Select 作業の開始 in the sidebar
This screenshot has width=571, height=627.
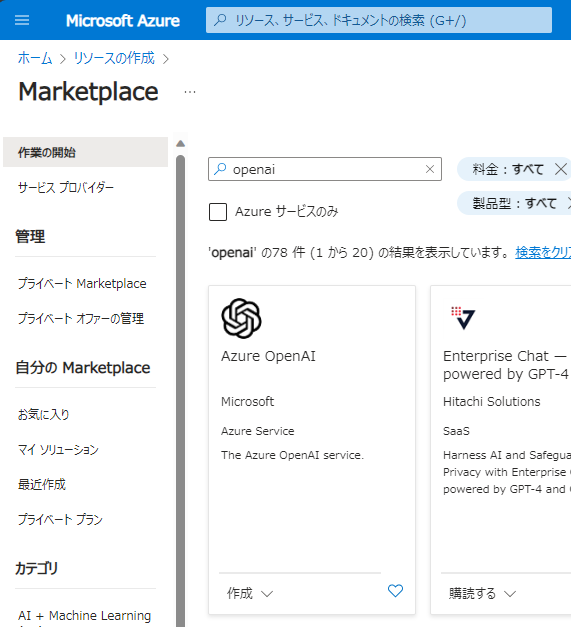86,152
